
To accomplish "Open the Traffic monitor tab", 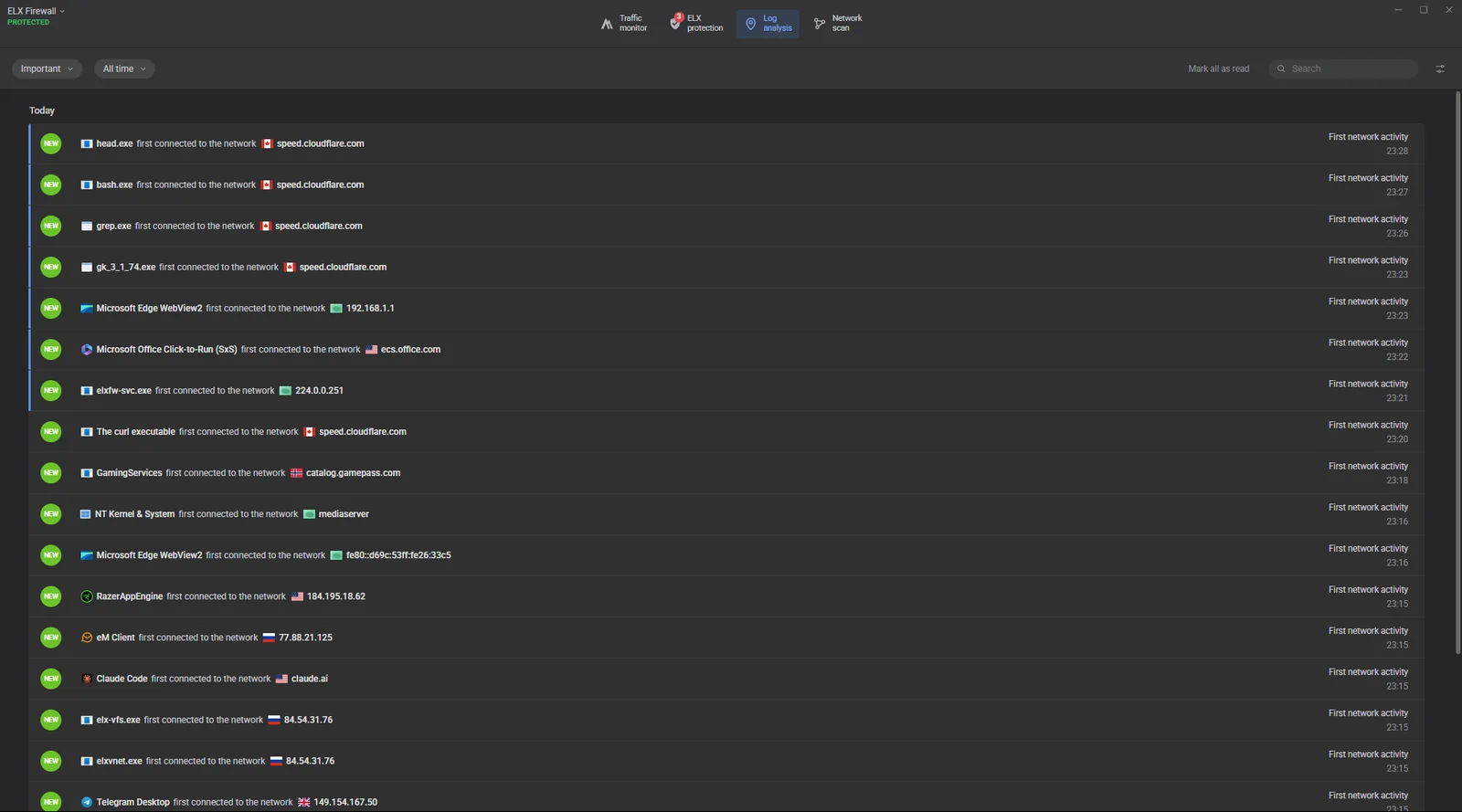I will pyautogui.click(x=624, y=24).
